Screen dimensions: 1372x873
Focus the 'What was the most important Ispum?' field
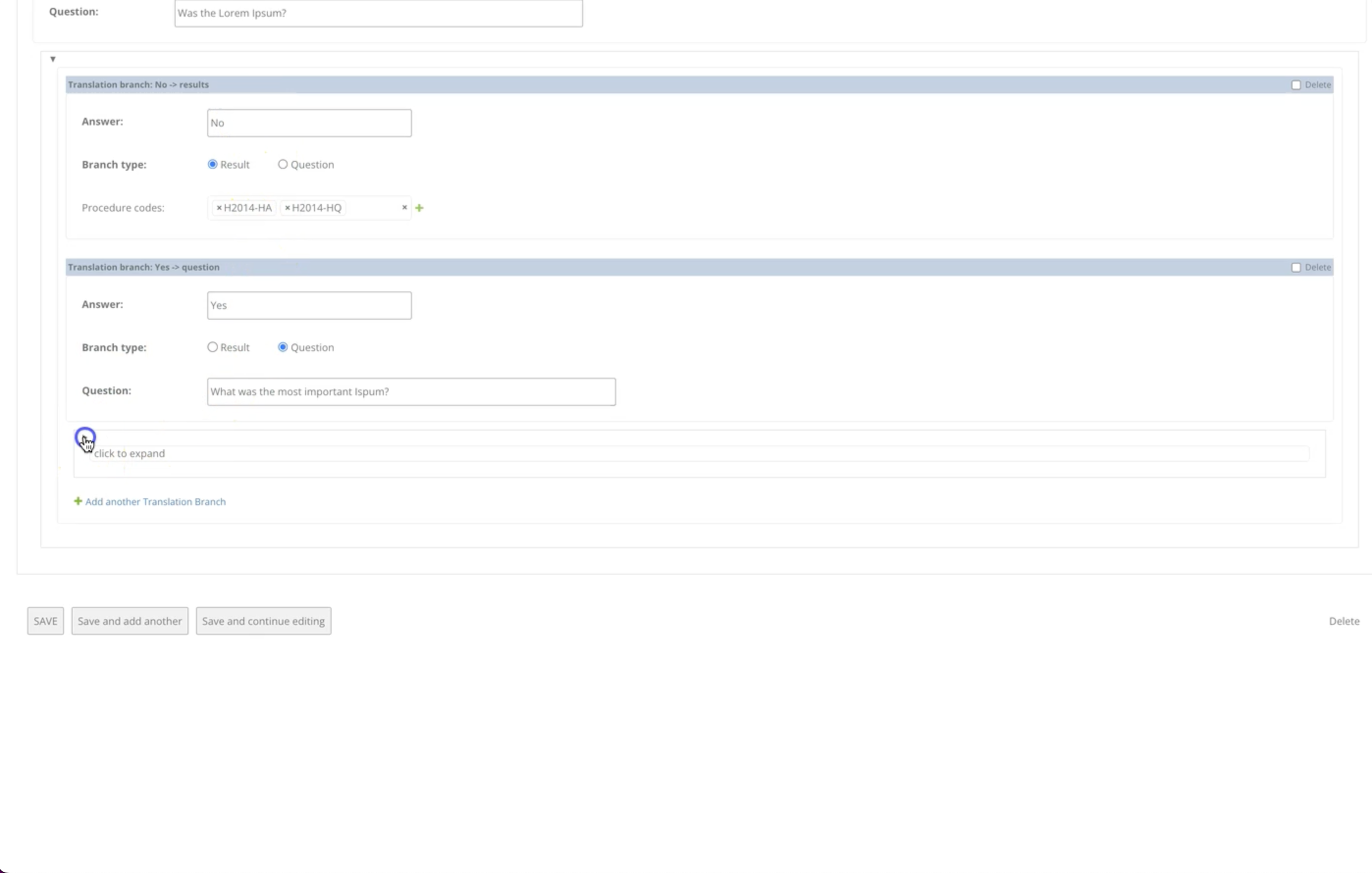pyautogui.click(x=411, y=392)
